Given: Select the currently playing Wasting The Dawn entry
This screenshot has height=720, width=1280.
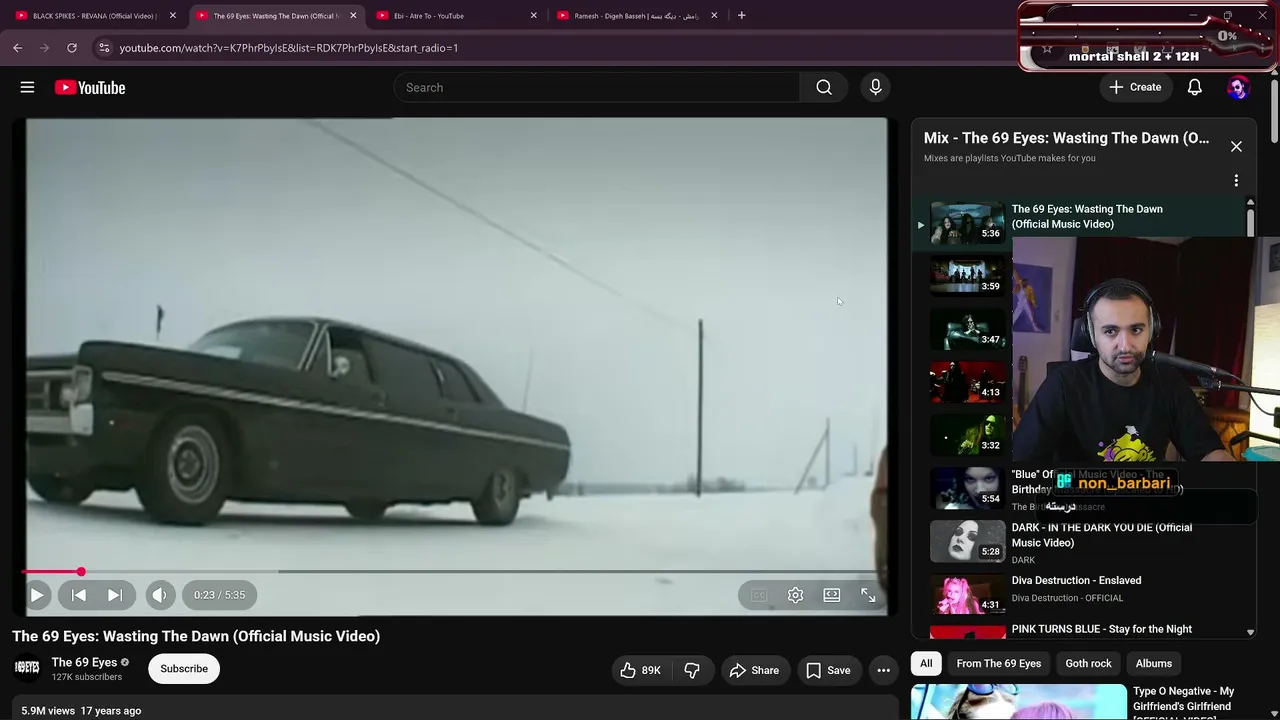Looking at the screenshot, I should [1080, 222].
